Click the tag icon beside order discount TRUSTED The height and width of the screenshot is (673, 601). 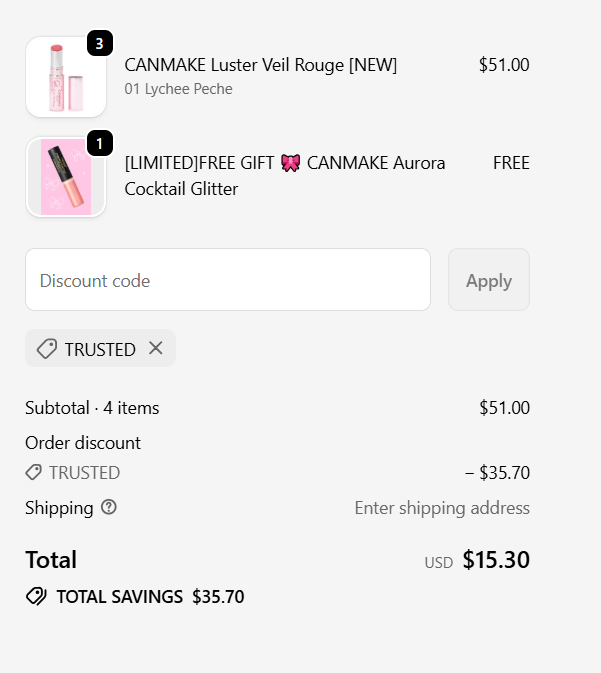click(x=34, y=472)
